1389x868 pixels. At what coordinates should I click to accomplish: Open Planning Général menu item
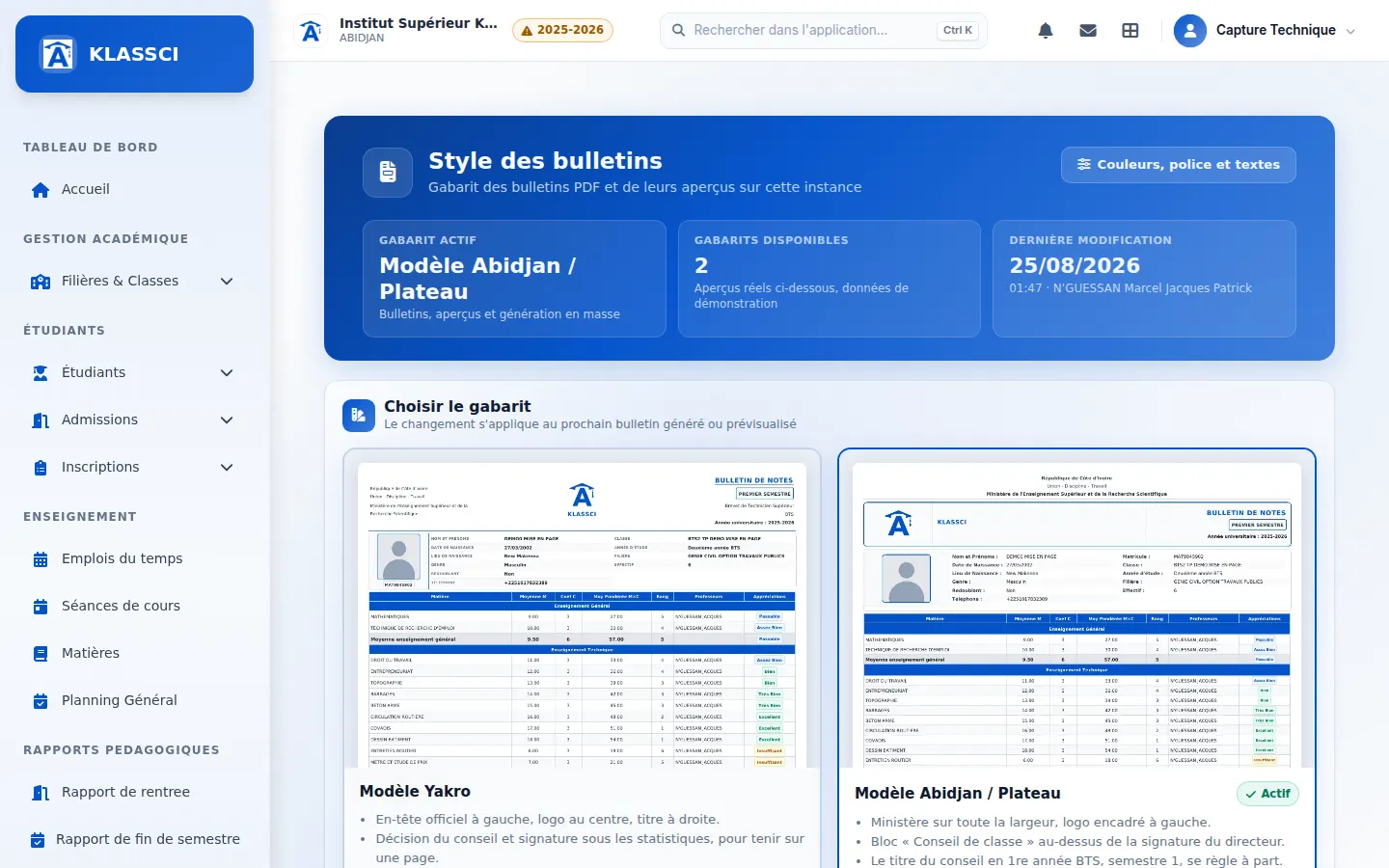(134, 701)
